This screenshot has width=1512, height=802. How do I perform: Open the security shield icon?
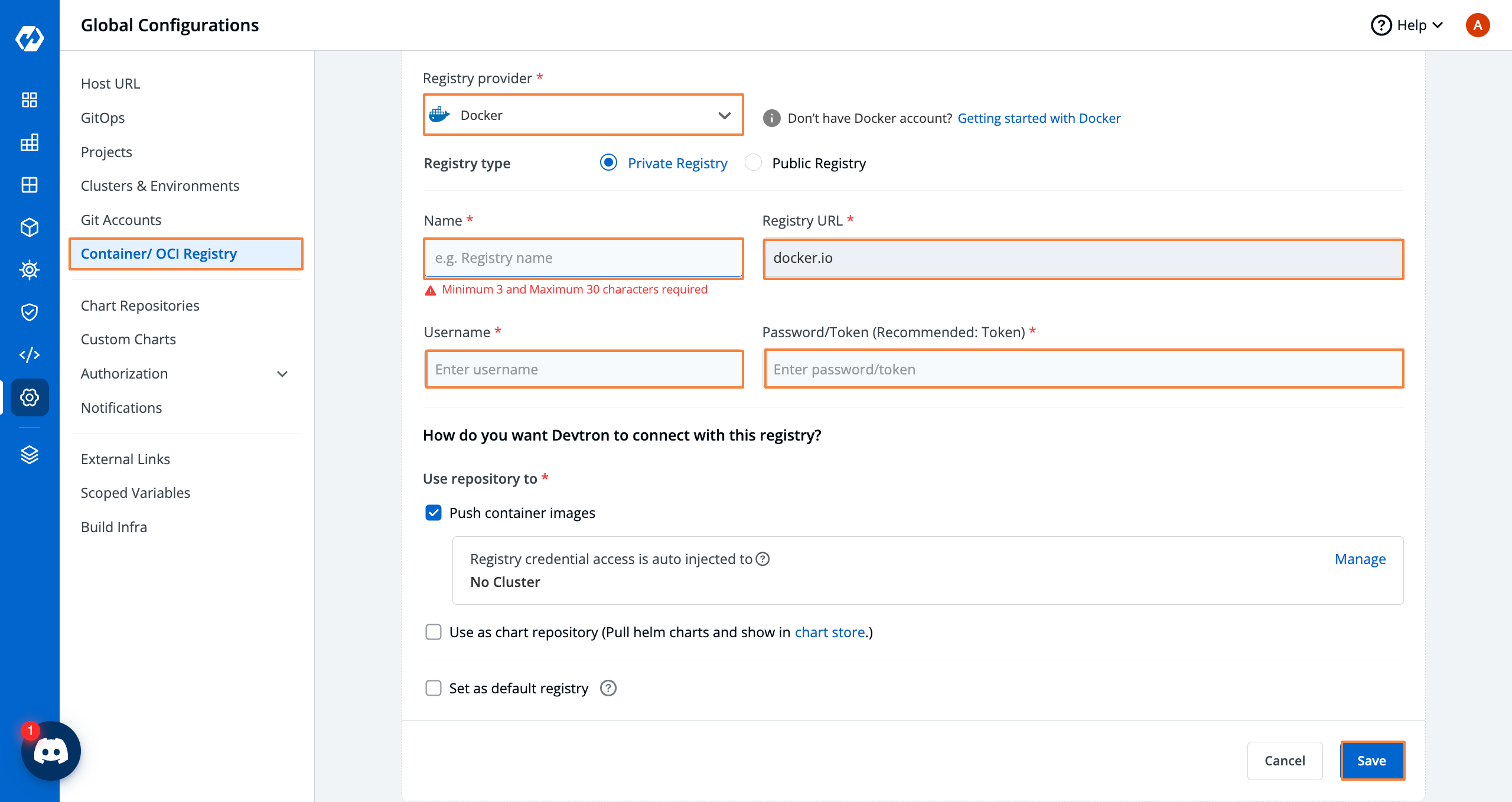pyautogui.click(x=30, y=312)
